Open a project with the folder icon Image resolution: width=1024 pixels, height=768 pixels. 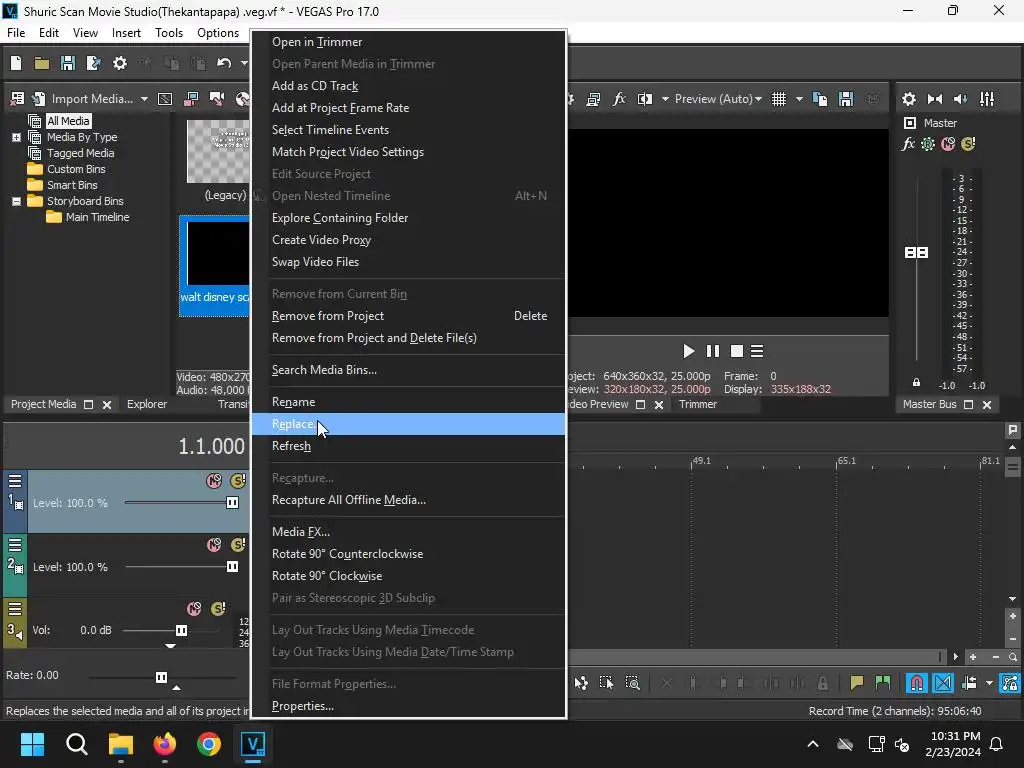click(x=42, y=63)
